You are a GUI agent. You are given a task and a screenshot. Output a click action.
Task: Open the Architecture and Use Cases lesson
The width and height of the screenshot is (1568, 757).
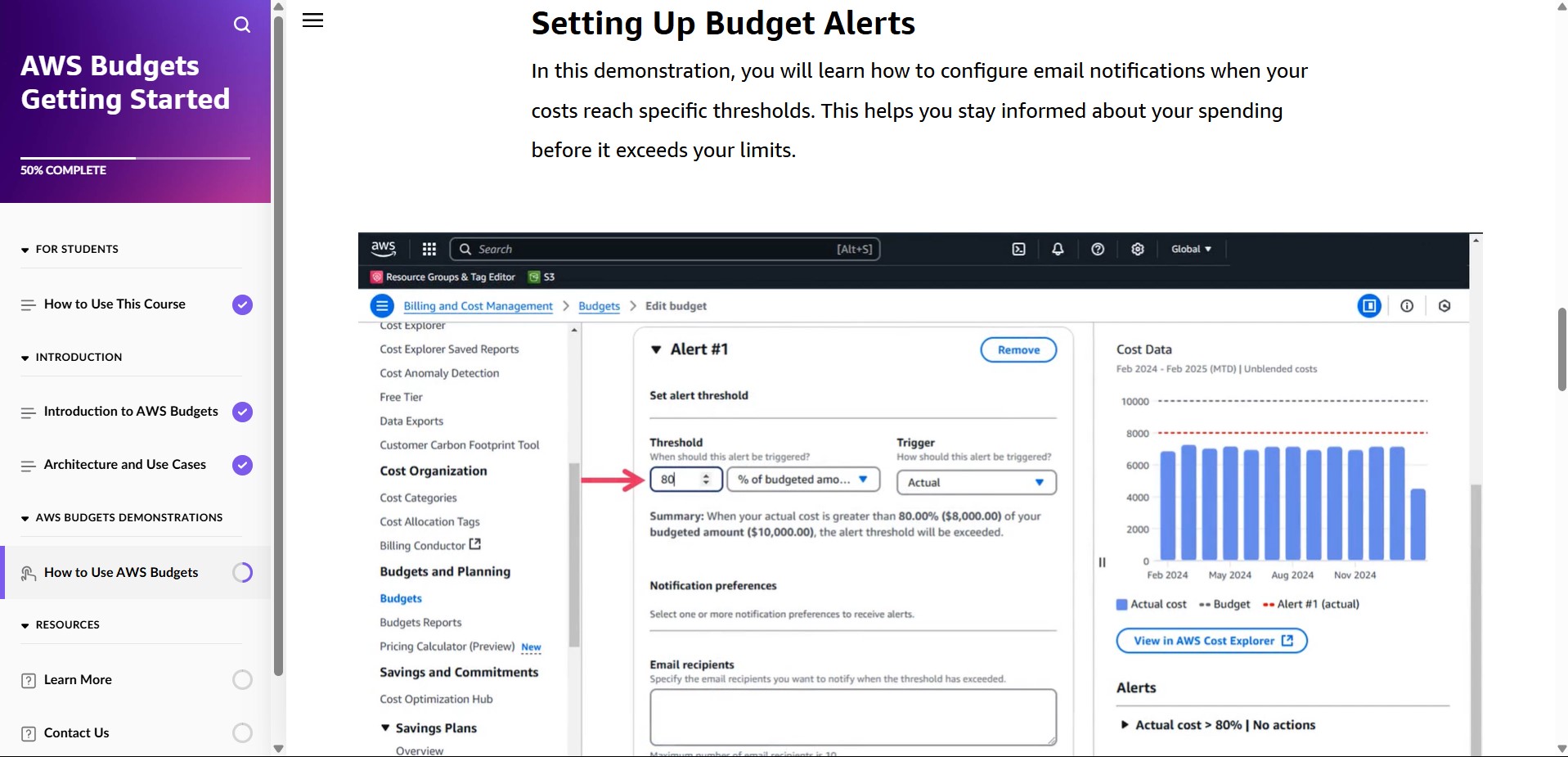(x=125, y=464)
